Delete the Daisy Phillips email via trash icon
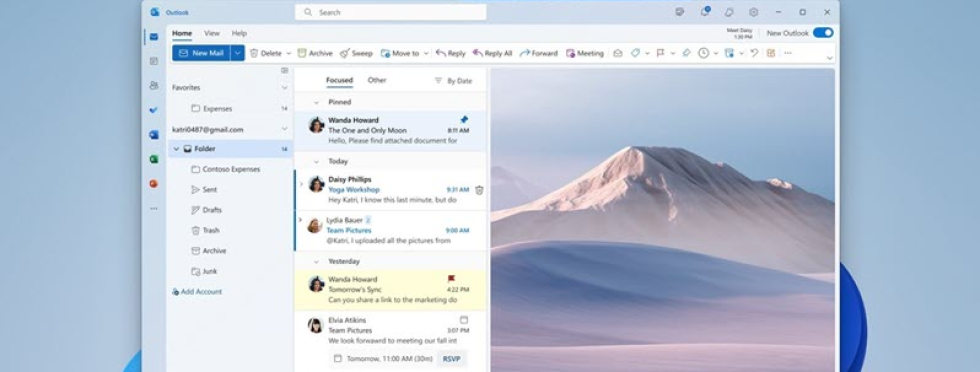980x372 pixels. (x=479, y=190)
